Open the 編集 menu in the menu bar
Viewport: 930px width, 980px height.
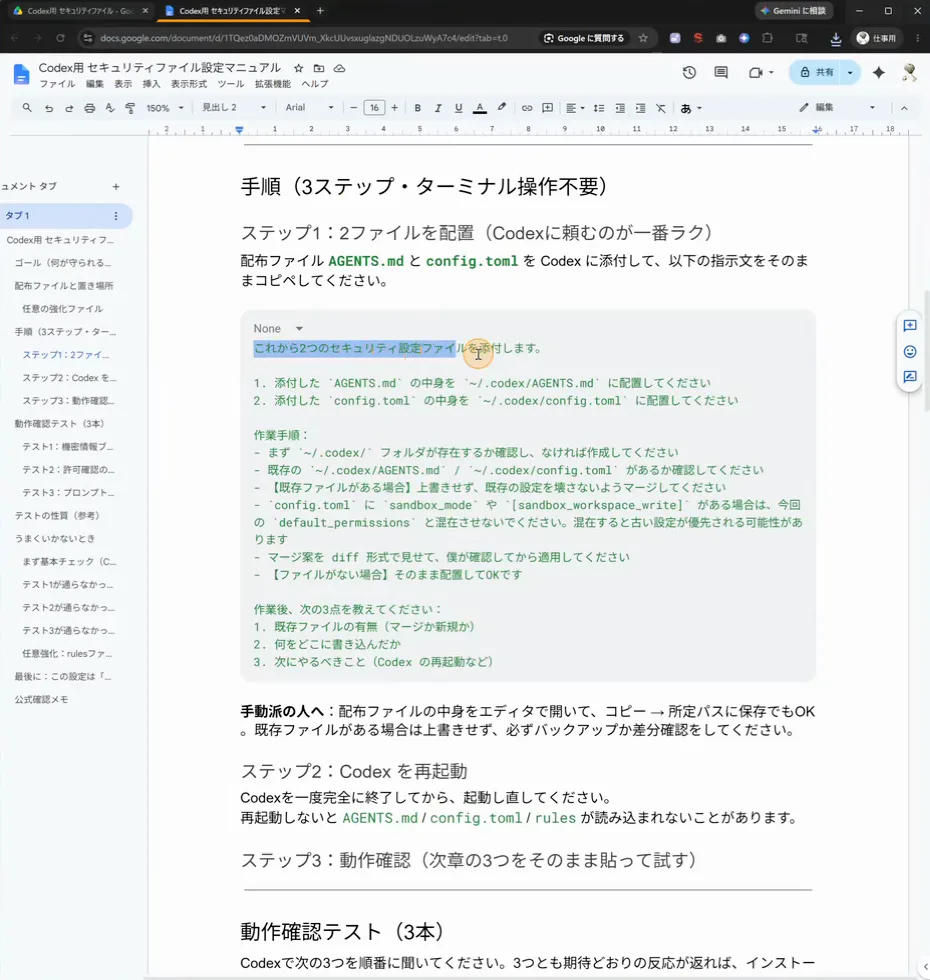tap(95, 84)
